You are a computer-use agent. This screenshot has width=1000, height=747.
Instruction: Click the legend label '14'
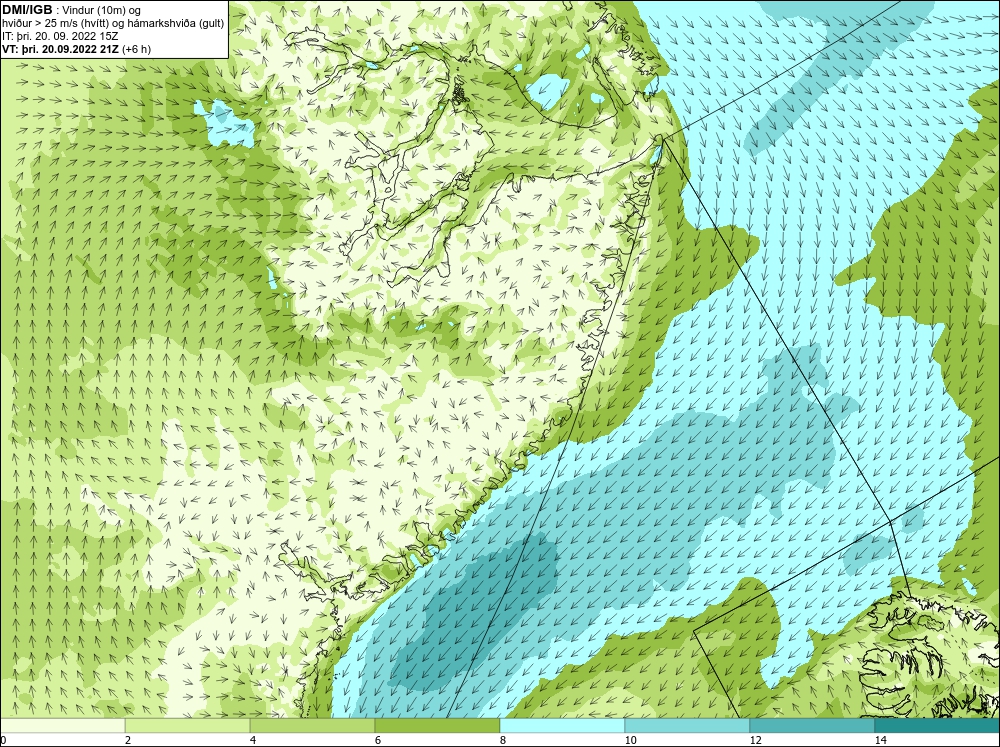click(880, 740)
